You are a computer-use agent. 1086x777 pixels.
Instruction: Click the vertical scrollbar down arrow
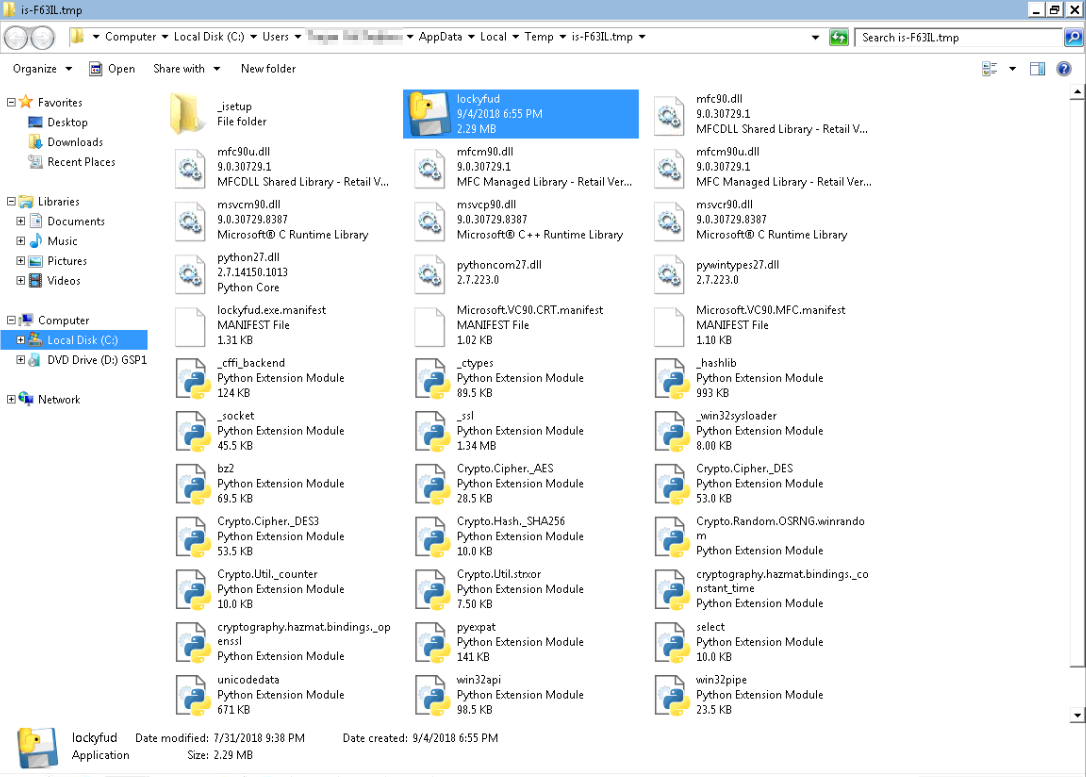click(1077, 715)
